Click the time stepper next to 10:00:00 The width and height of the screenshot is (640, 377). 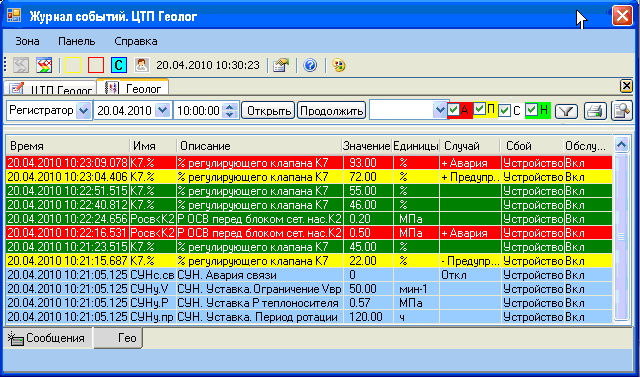click(x=230, y=110)
